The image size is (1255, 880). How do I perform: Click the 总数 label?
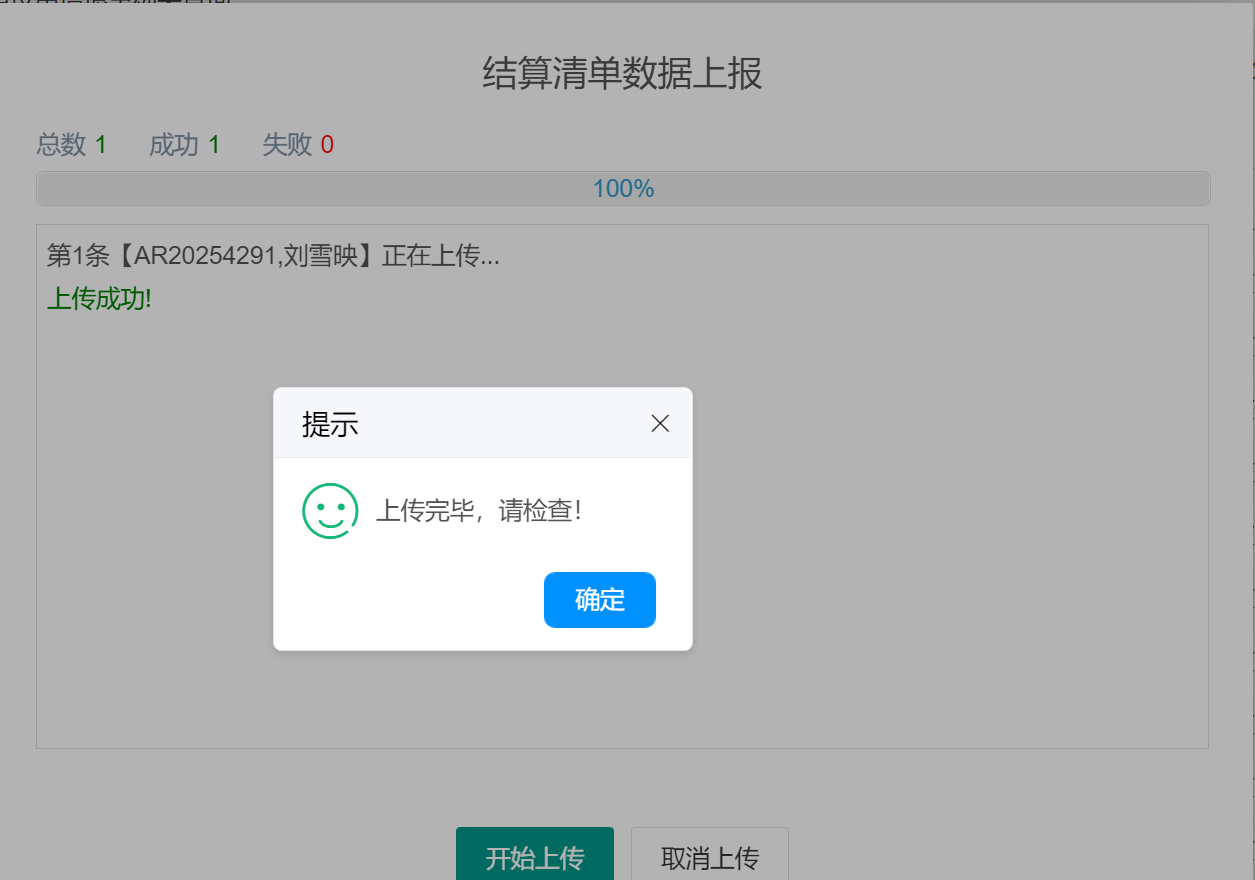pyautogui.click(x=61, y=145)
